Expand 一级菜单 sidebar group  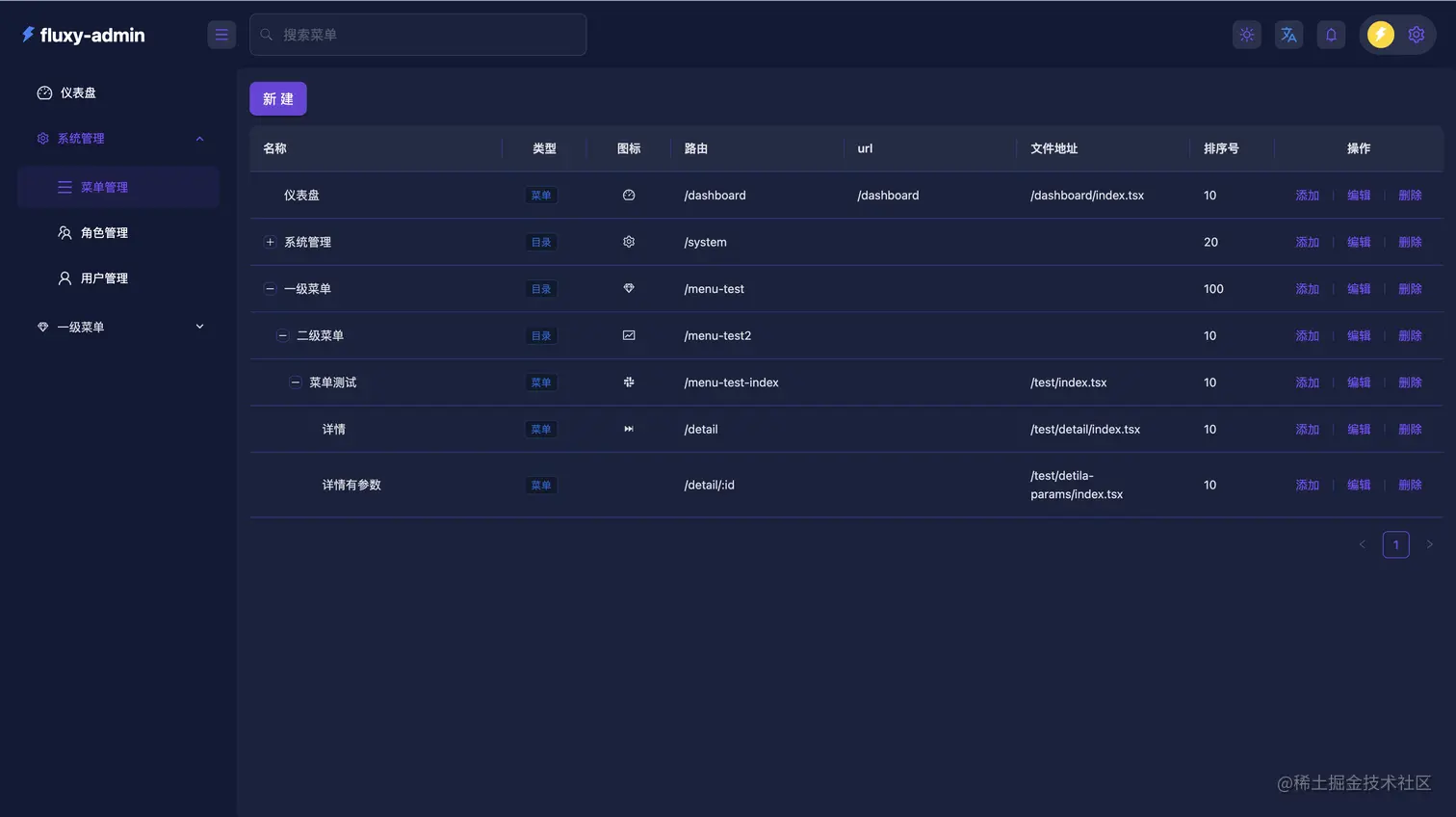click(x=118, y=327)
